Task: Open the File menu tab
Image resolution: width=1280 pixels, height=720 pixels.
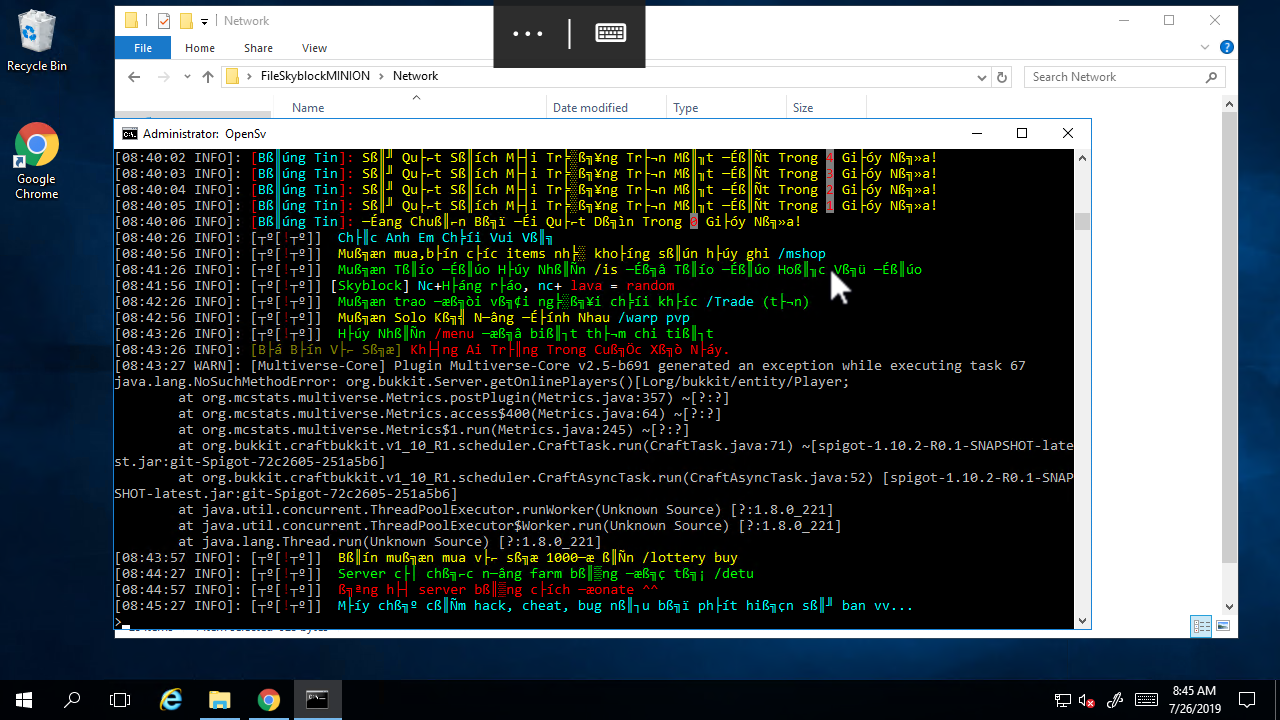Action: point(143,48)
